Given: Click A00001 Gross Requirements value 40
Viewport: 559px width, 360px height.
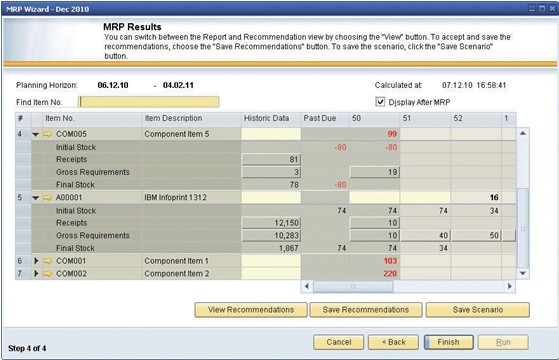Looking at the screenshot, I should 425,236.
